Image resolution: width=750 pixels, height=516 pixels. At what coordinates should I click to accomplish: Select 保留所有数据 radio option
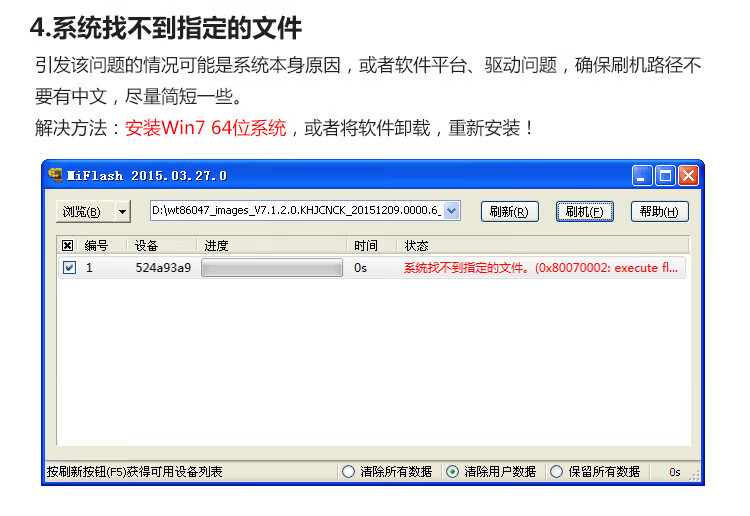(x=556, y=472)
